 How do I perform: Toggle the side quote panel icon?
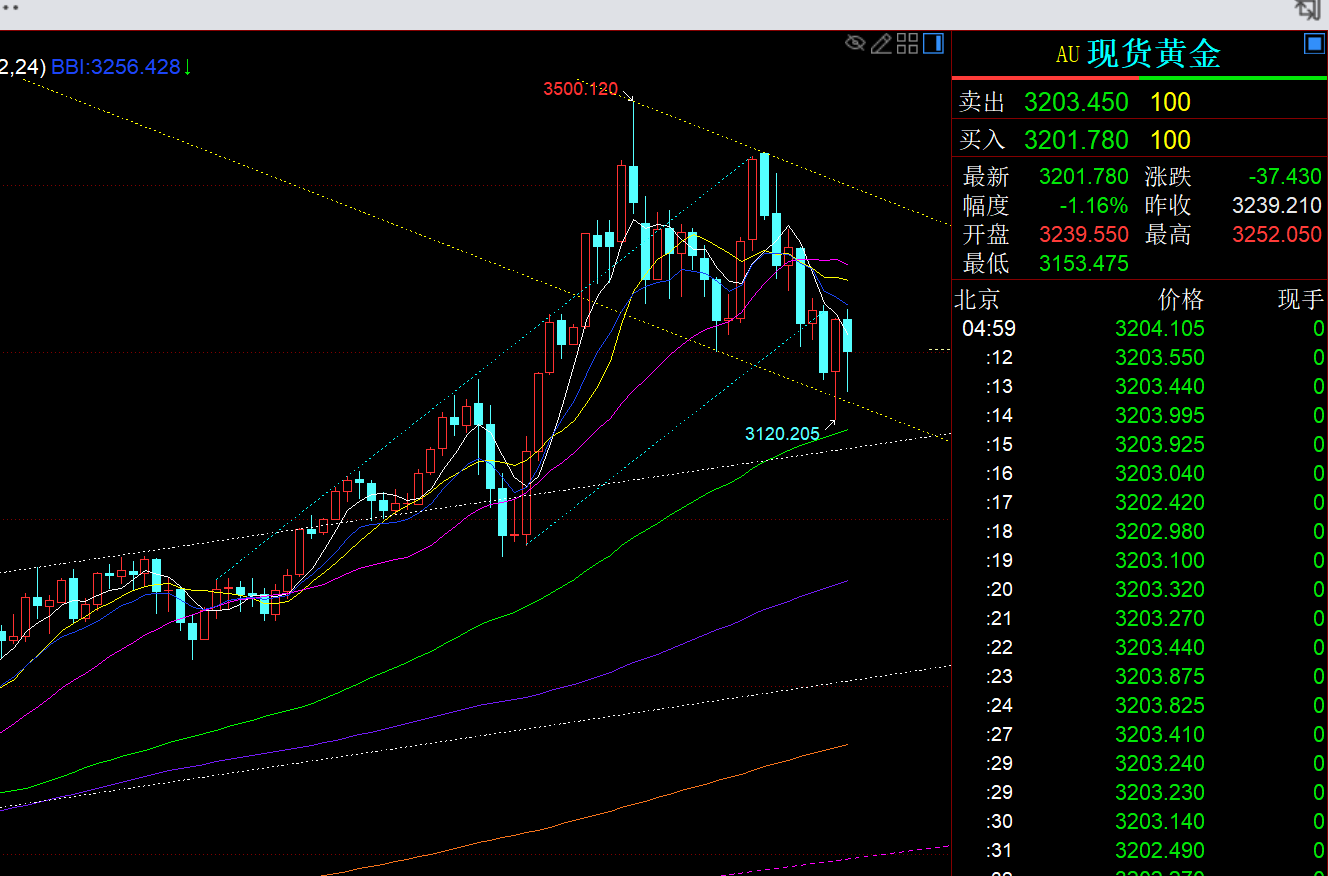[x=933, y=43]
